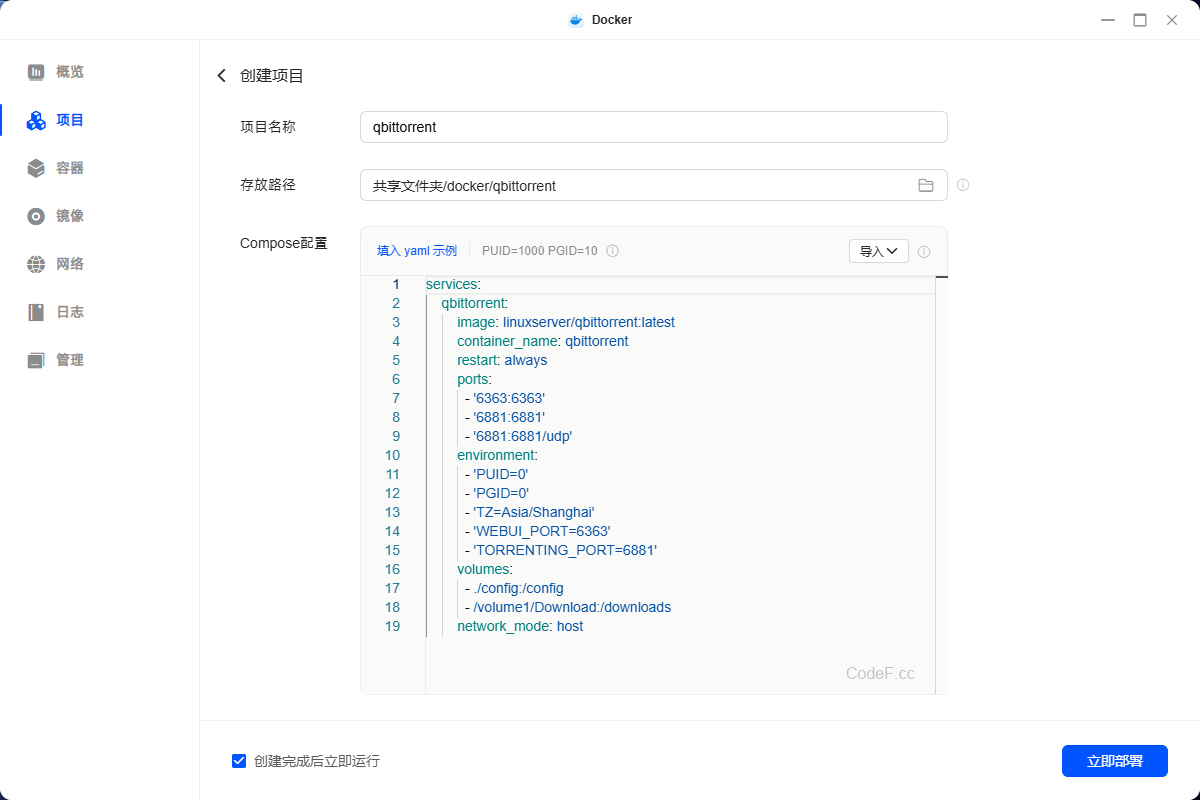Go to the 概览 menu item
Image resolution: width=1200 pixels, height=800 pixels.
(x=70, y=72)
